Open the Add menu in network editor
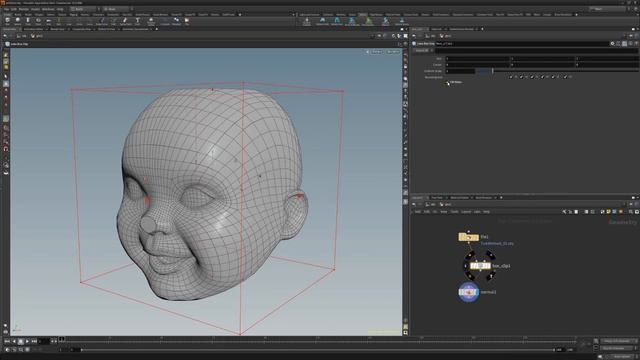Viewport: 640px width, 360px height. pos(418,212)
